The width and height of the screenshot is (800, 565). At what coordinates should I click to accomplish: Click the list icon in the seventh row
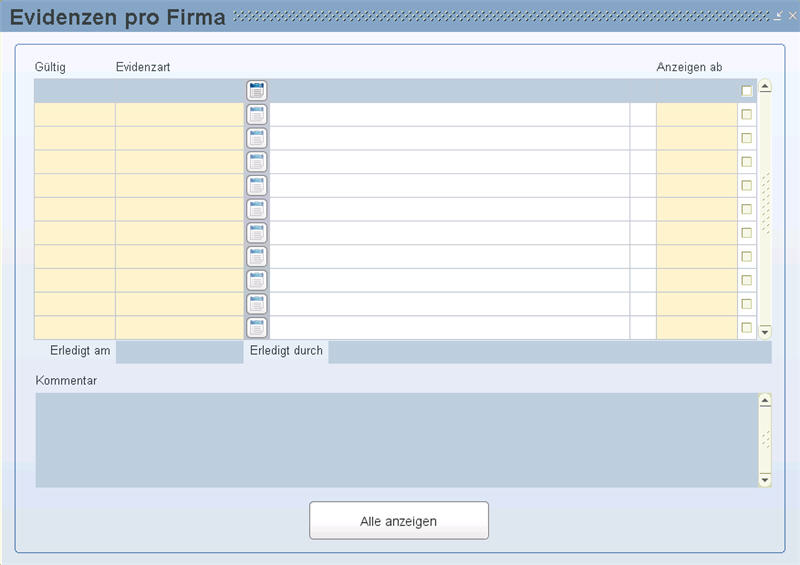[257, 233]
